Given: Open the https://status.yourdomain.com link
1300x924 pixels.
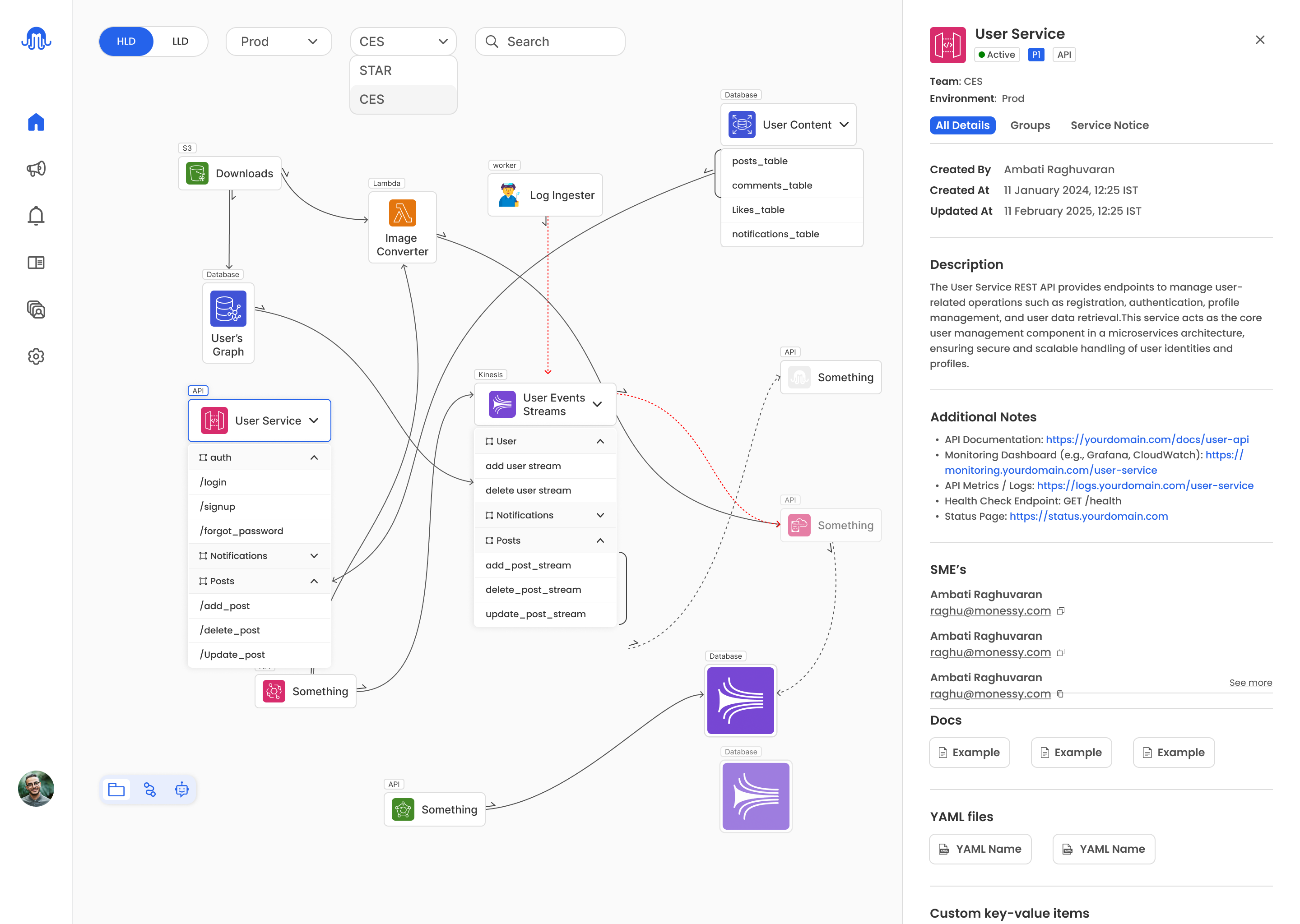Looking at the screenshot, I should [1088, 516].
